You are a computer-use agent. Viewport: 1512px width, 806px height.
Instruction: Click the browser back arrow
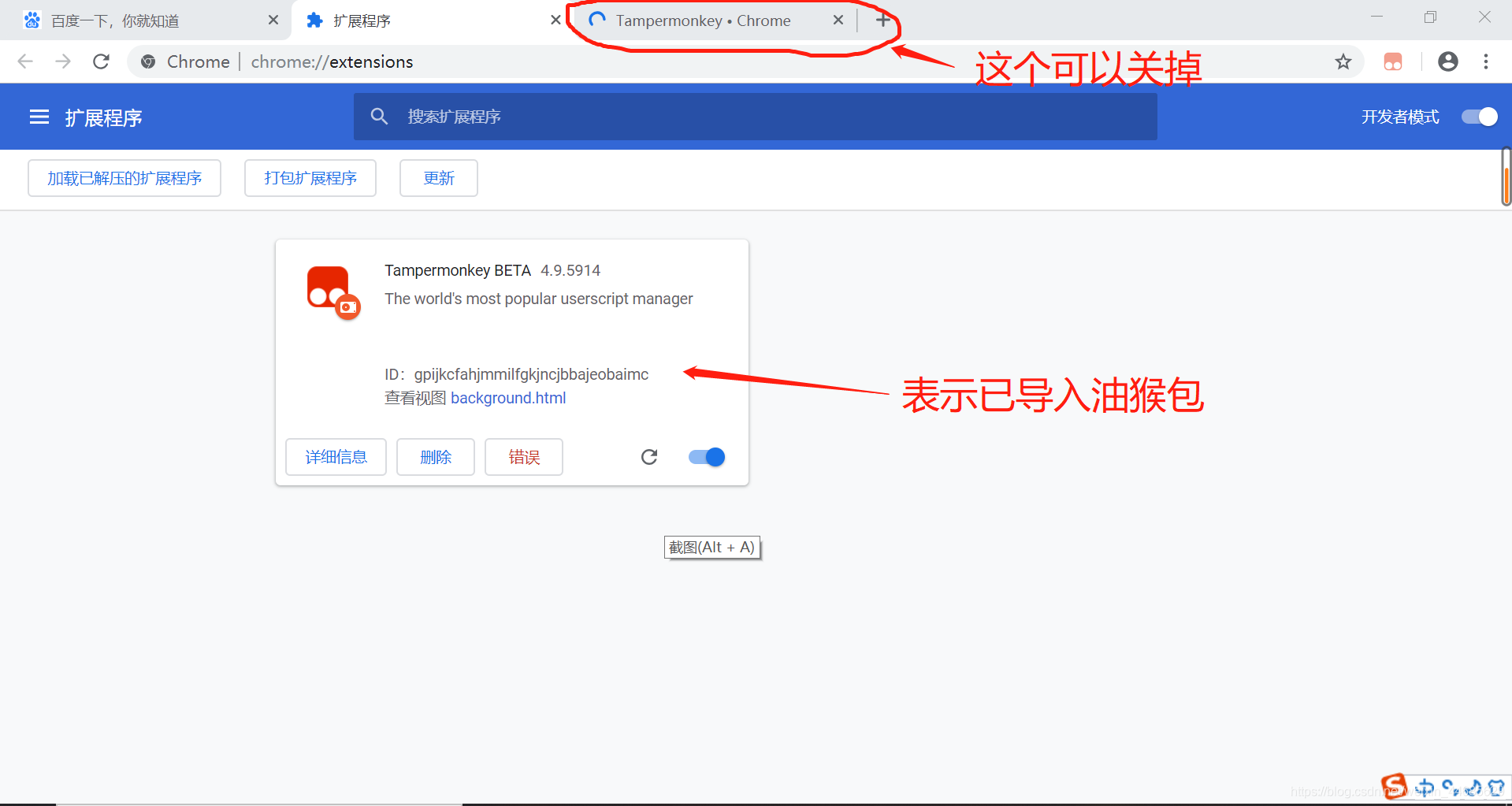25,61
